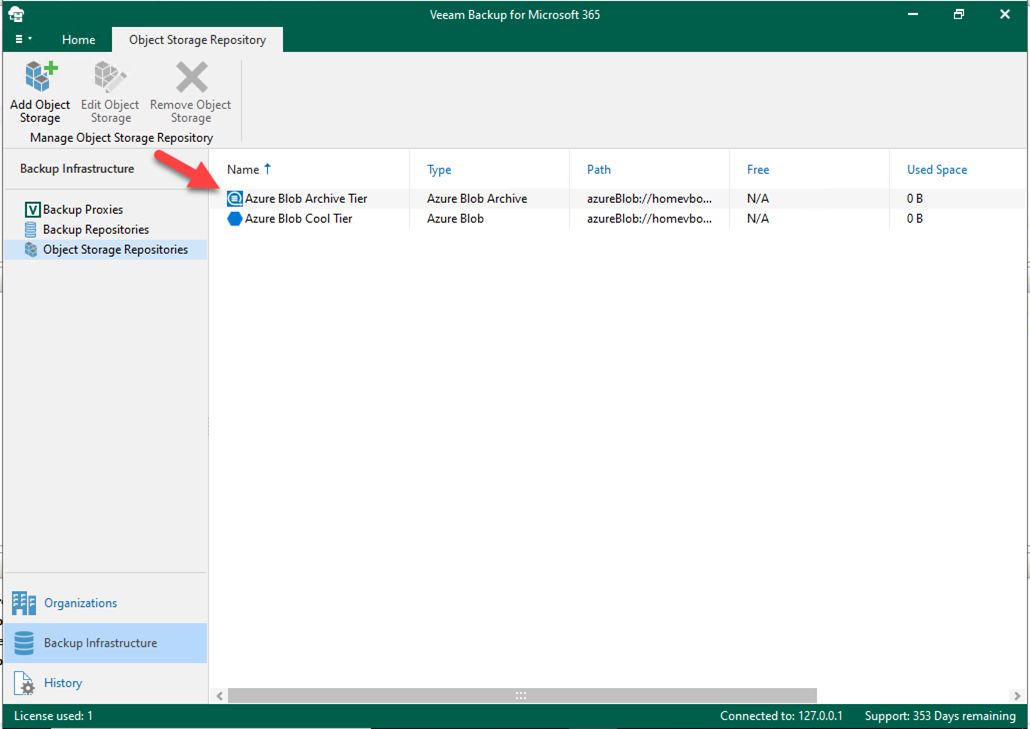Click the path cell of Azure Blob Cool Tier
The height and width of the screenshot is (729, 1030).
[649, 219]
